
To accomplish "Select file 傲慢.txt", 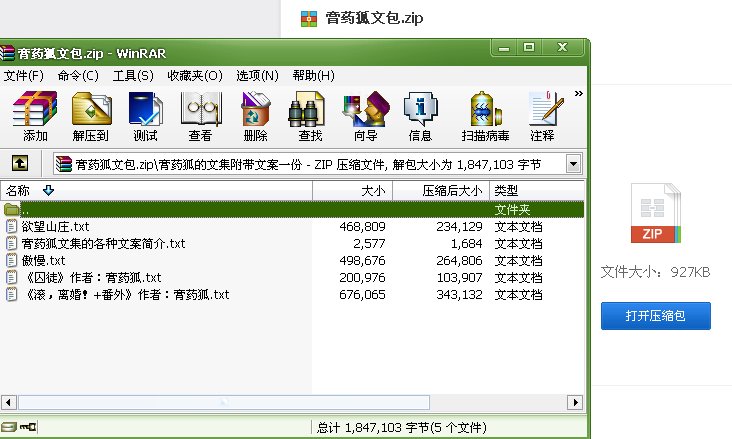I will point(43,260).
